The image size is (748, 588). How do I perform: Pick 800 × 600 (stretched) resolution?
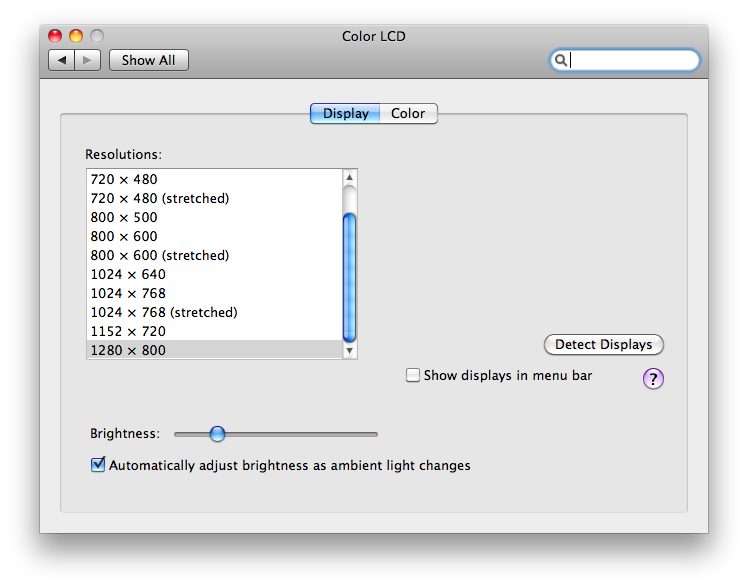215,256
